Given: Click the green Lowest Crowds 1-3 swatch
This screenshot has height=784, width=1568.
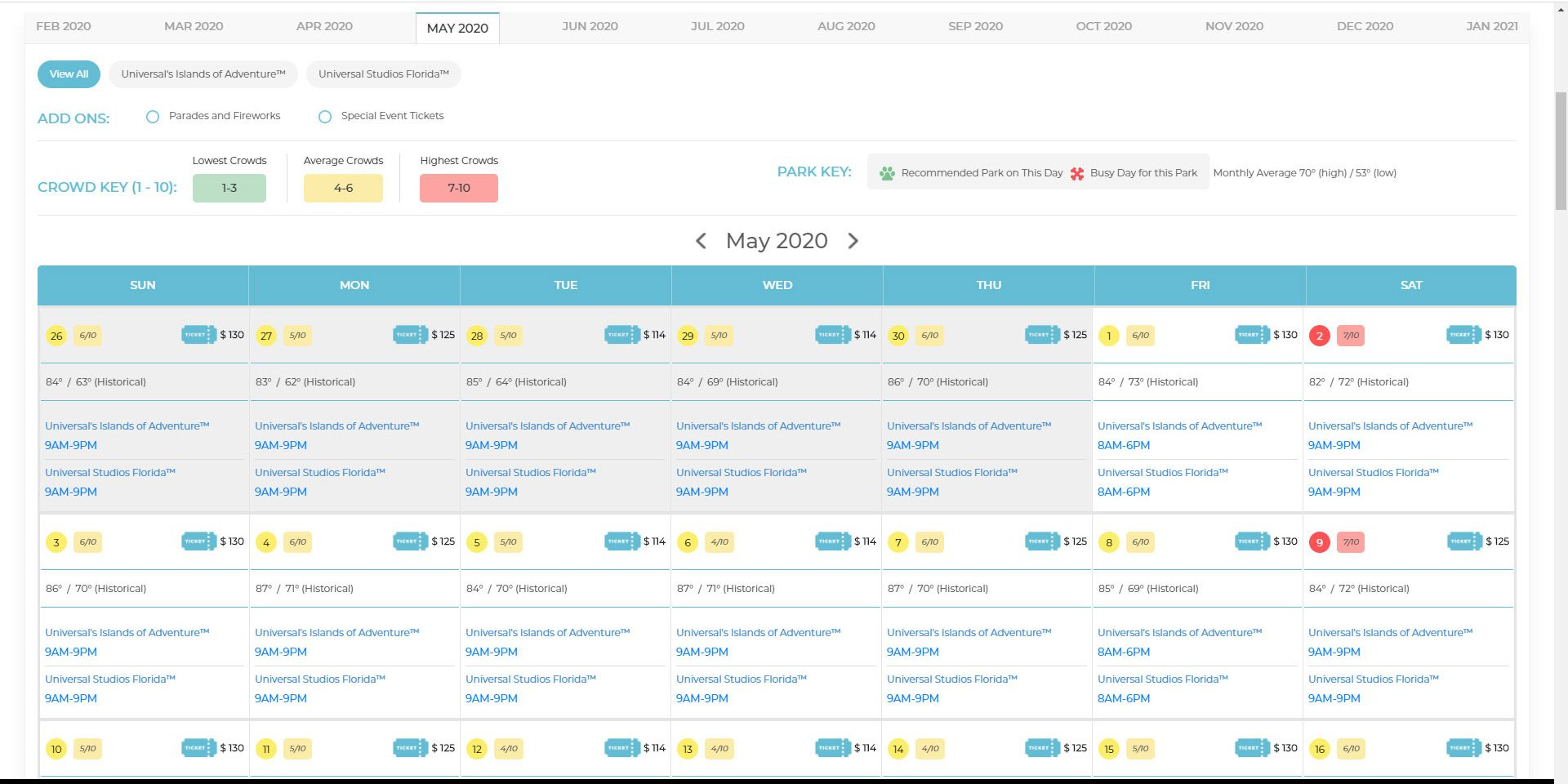Looking at the screenshot, I should [x=229, y=188].
